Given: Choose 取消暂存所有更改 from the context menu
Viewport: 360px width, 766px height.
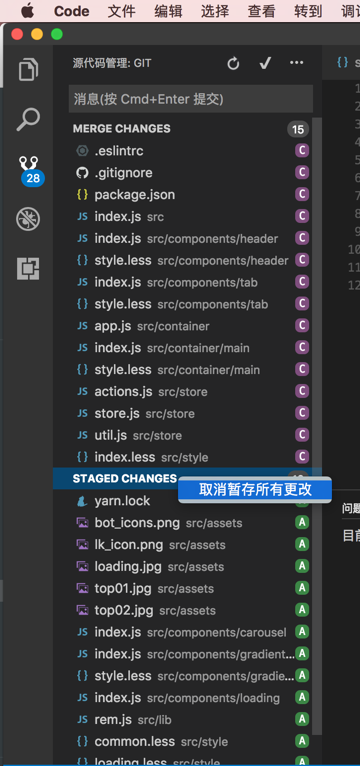Looking at the screenshot, I should (x=255, y=490).
